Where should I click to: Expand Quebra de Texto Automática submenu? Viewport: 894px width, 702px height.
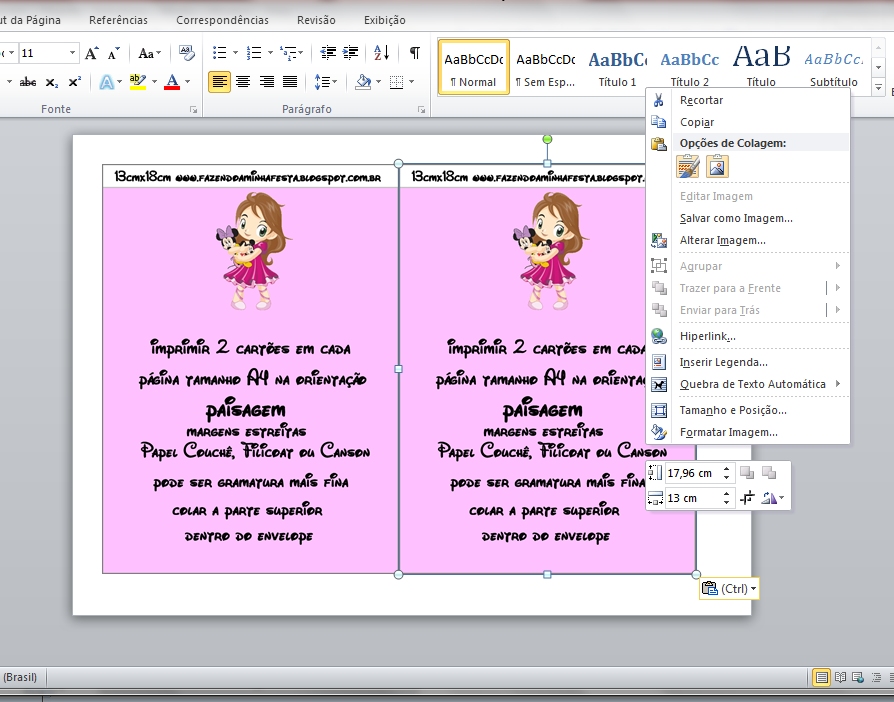[x=747, y=384]
